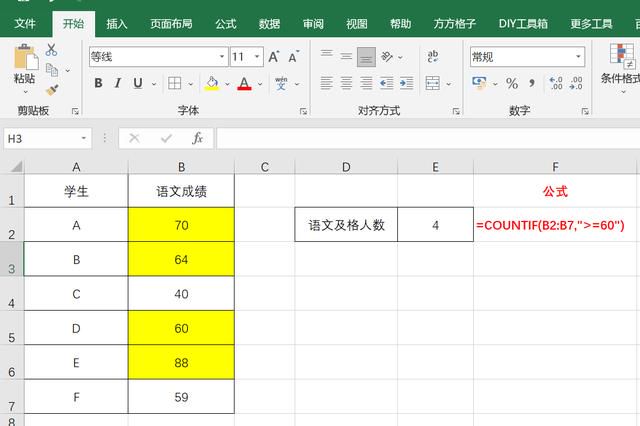Align text left
Screen dimensions: 640x426
pyautogui.click(x=327, y=83)
